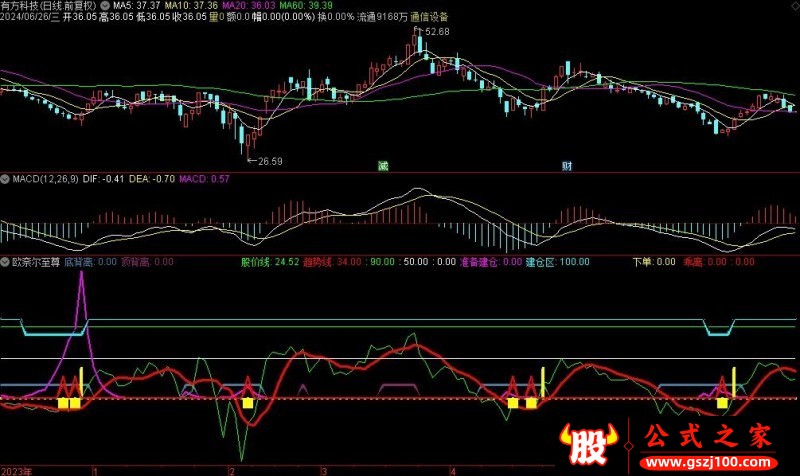The width and height of the screenshot is (800, 476).
Task: Click the 建仓区: 100.00 label
Action: (558, 262)
